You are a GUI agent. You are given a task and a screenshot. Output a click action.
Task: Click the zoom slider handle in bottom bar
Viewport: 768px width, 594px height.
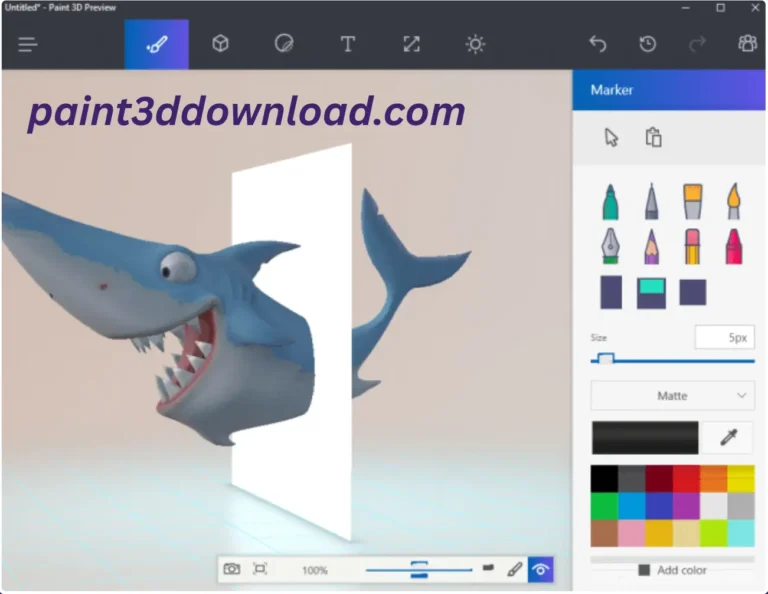(419, 570)
